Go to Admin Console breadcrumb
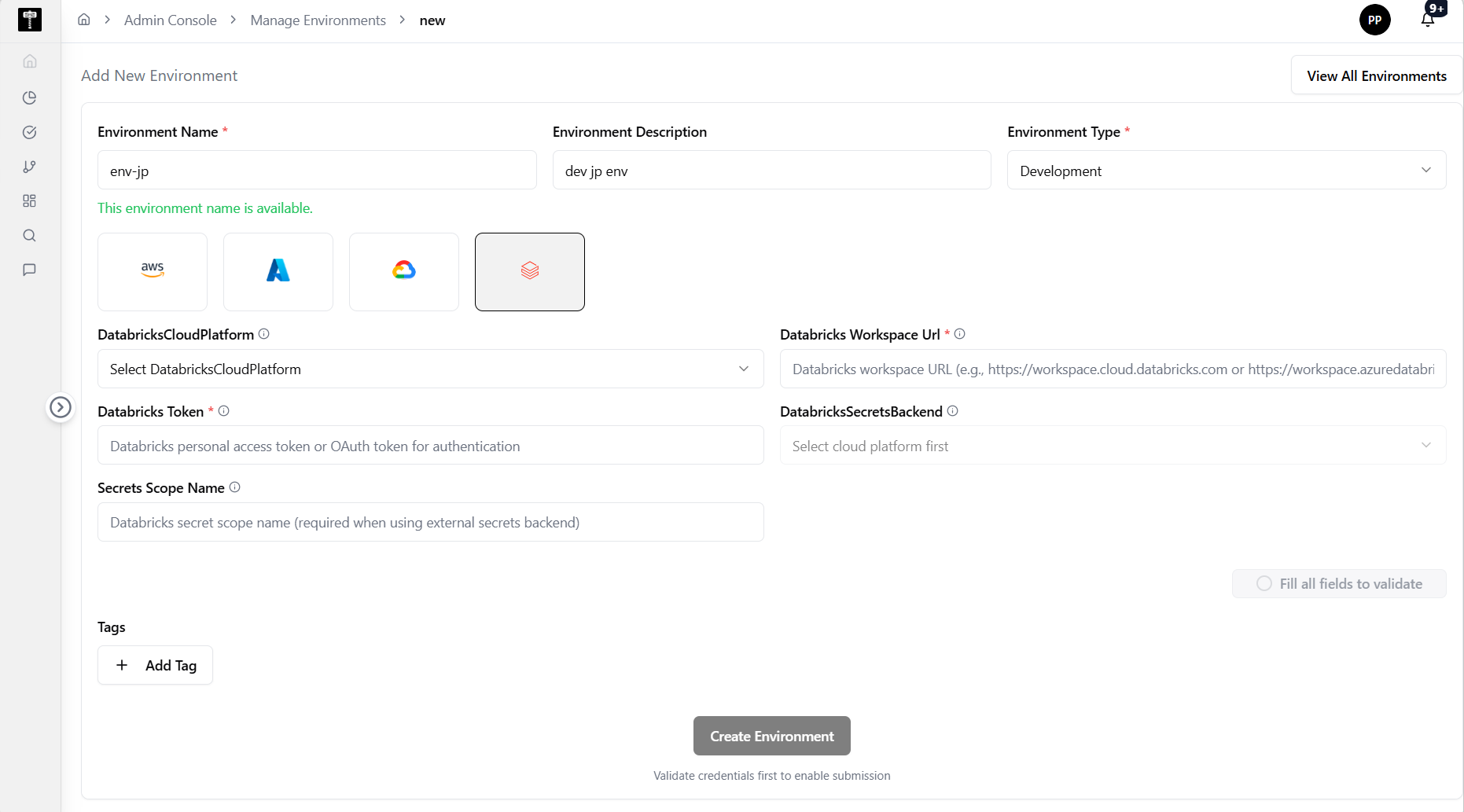This screenshot has height=812, width=1464. coord(171,20)
